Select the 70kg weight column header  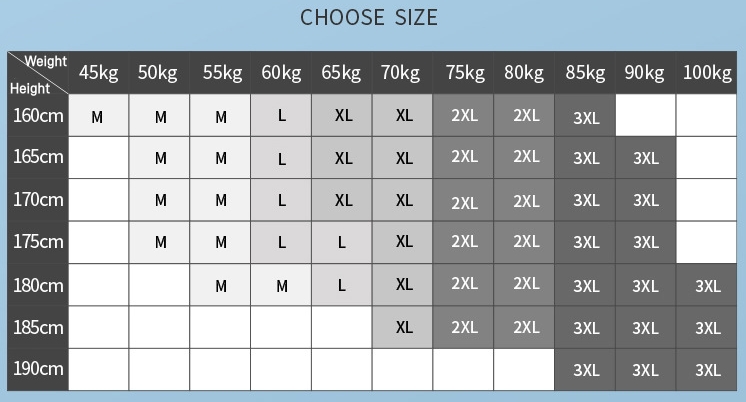(x=402, y=73)
